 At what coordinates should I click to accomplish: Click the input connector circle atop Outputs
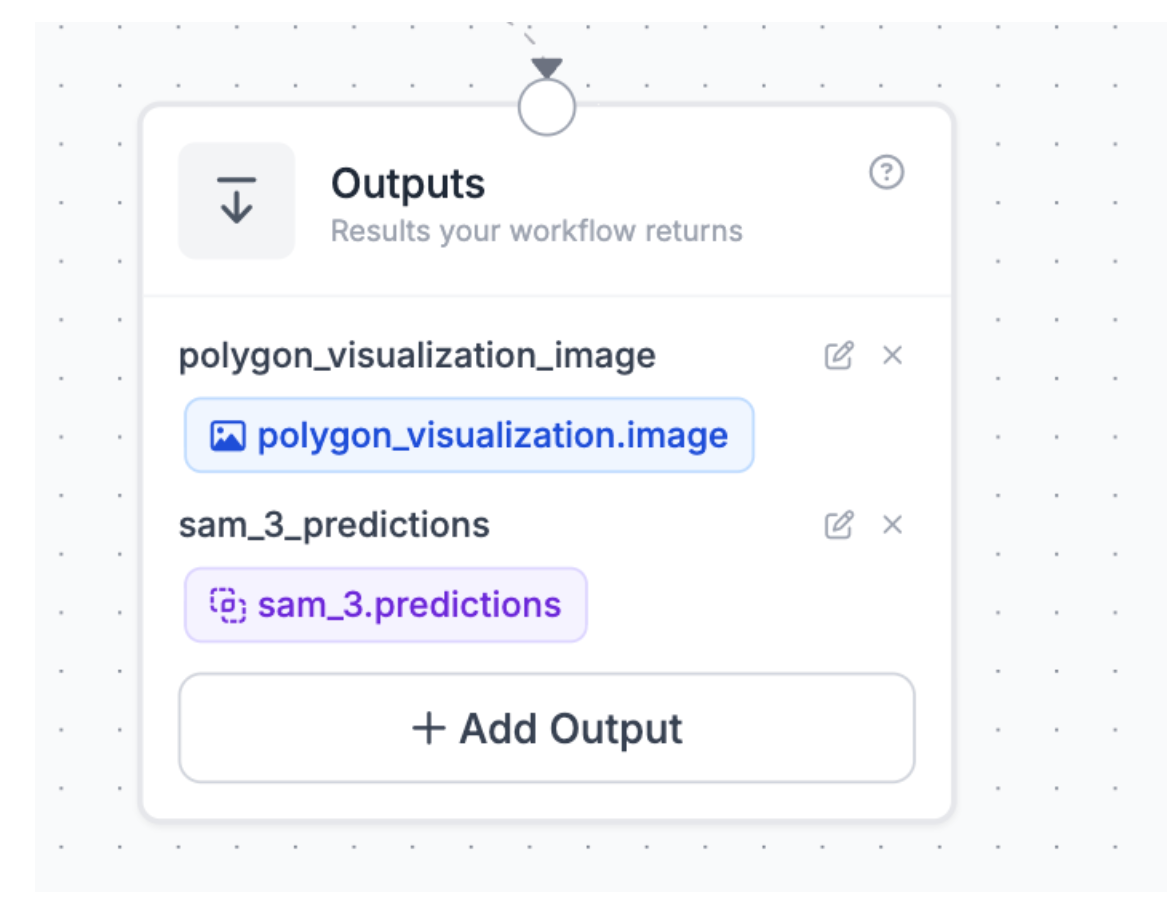pos(547,107)
